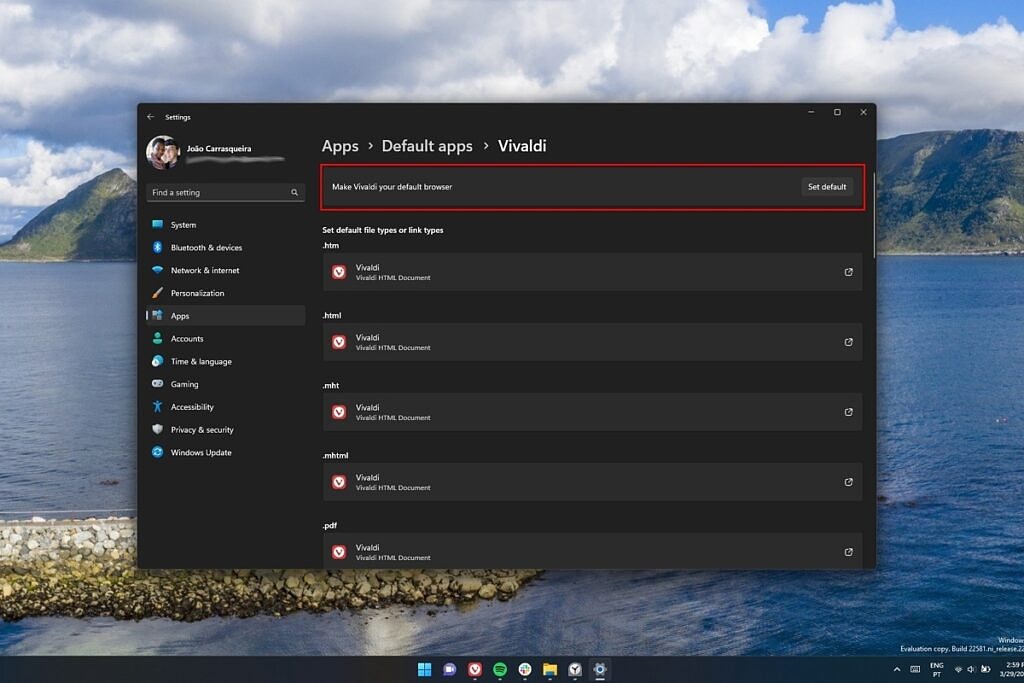Open Slack from the taskbar

(525, 669)
